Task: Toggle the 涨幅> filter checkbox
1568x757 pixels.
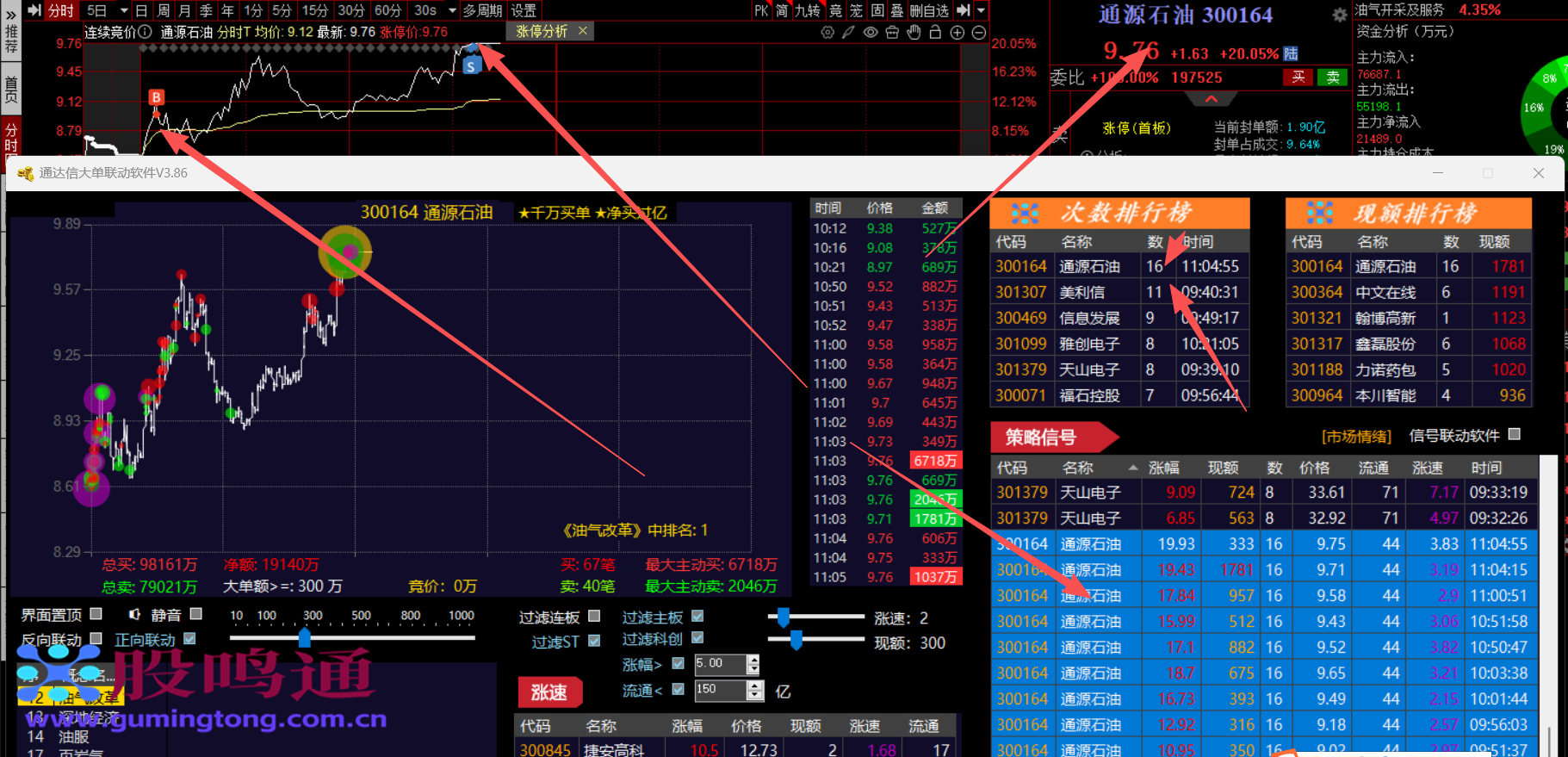Action: click(678, 663)
